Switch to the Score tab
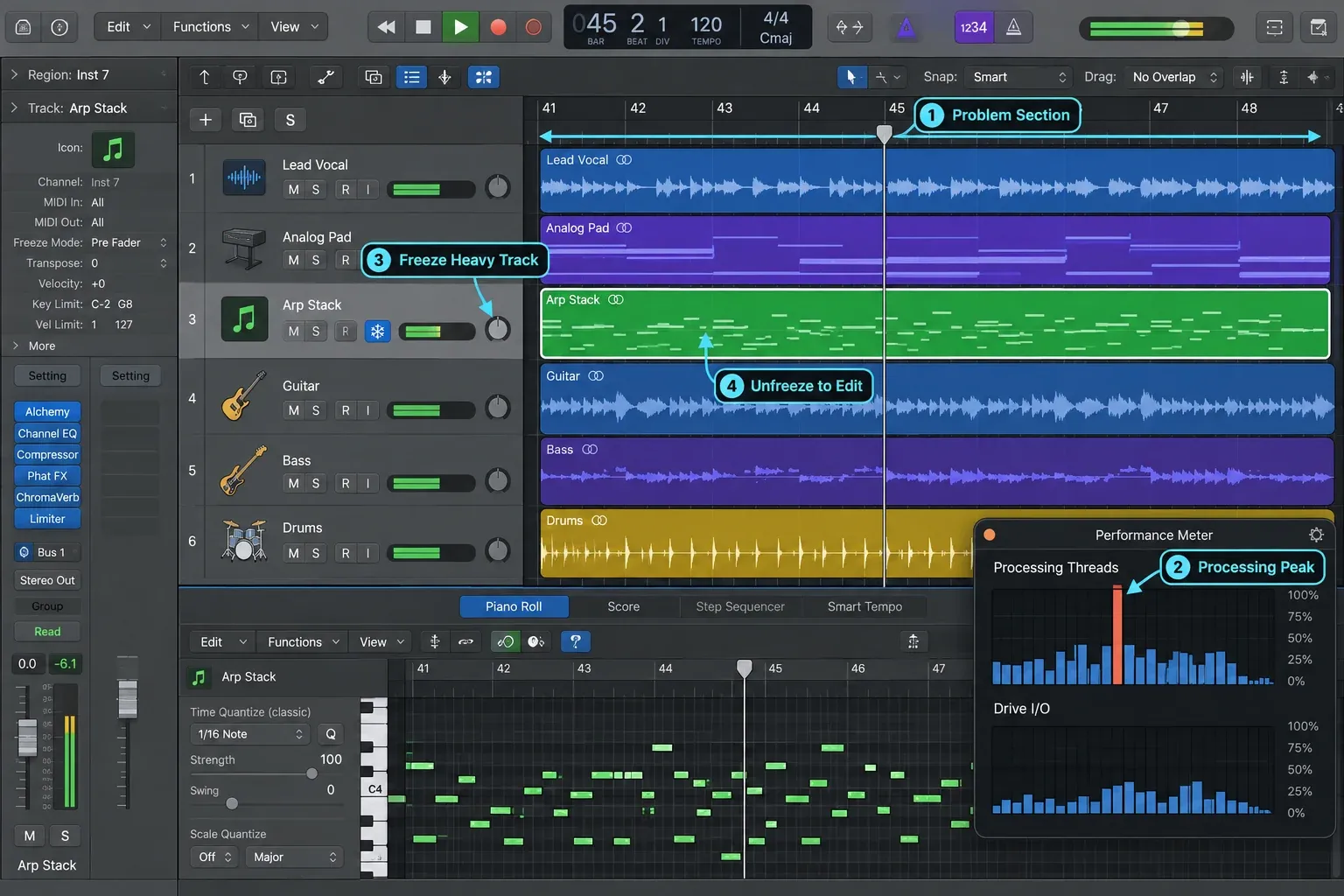1344x896 pixels. (x=624, y=606)
